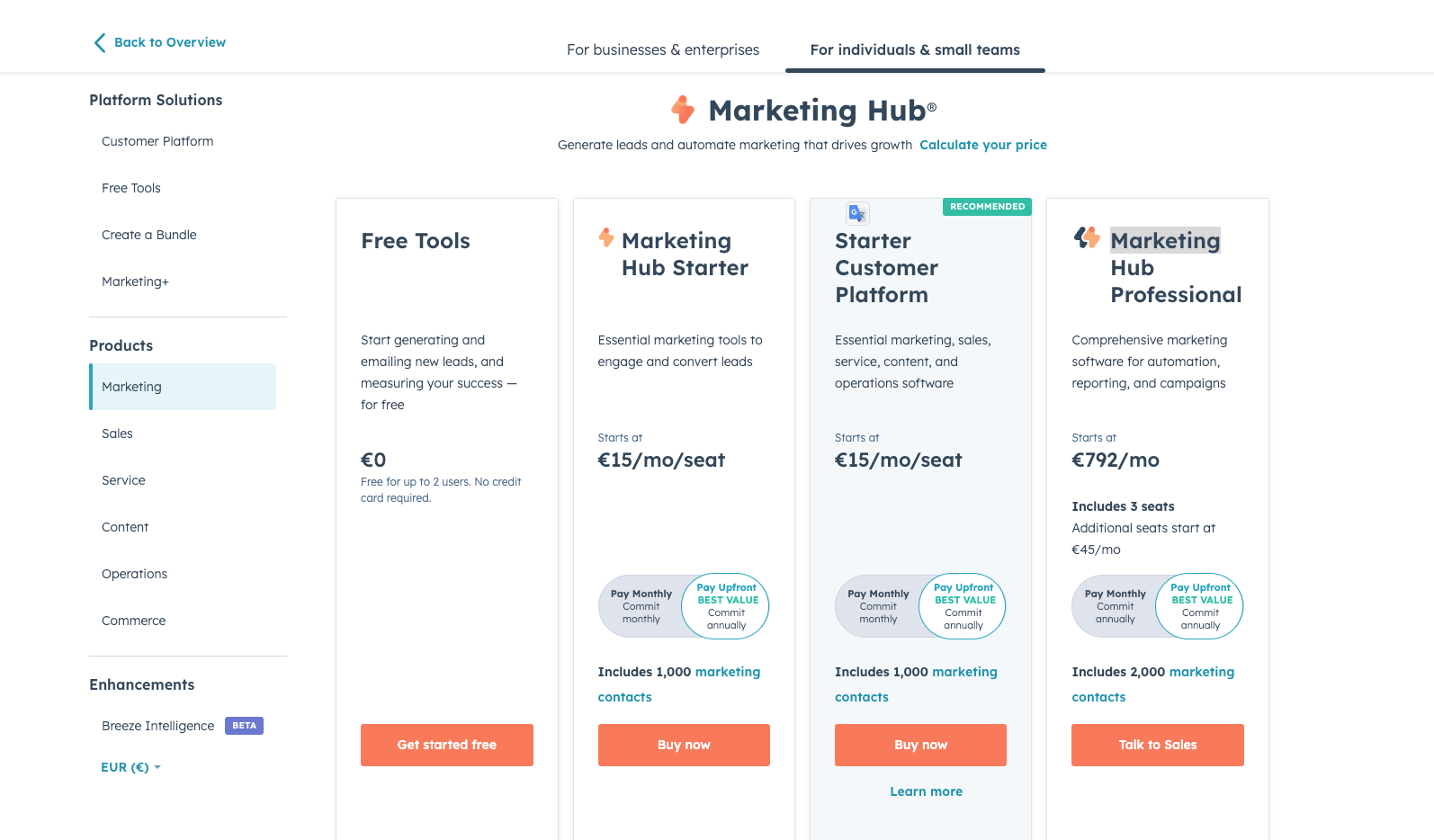This screenshot has height=840, width=1434.
Task: Open the EUR (€) currency dropdown
Action: point(130,767)
